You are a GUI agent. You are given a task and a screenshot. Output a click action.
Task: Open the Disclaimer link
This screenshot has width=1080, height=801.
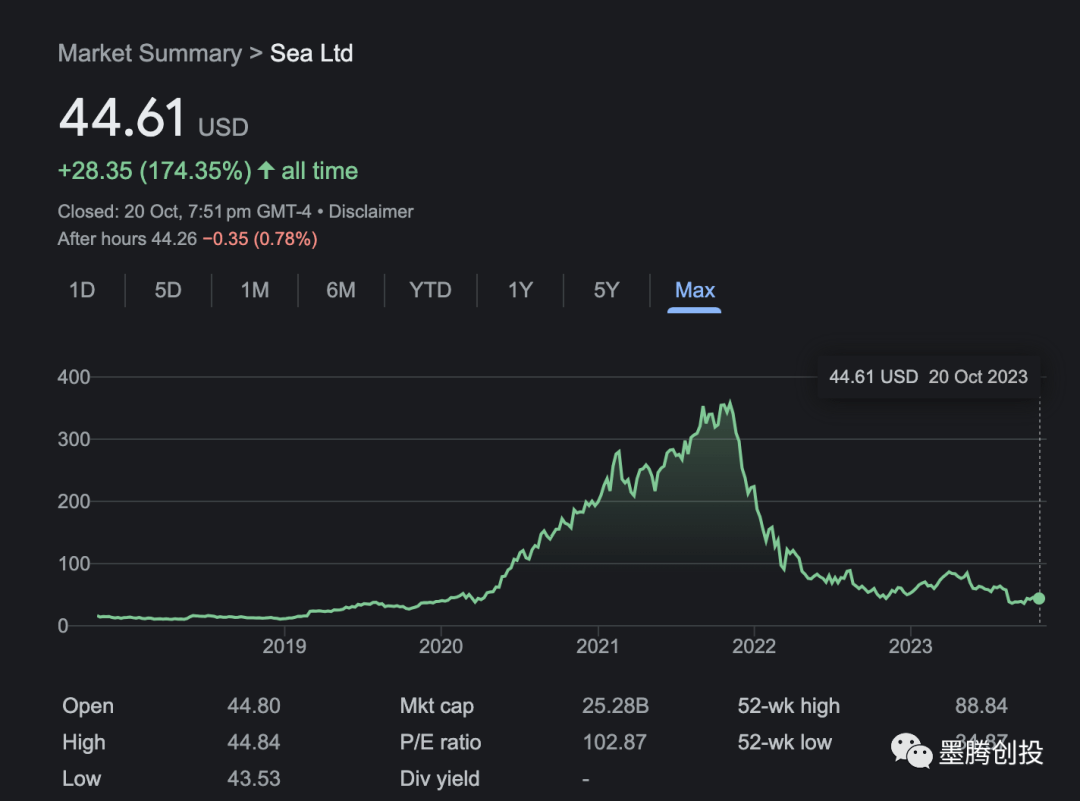point(371,211)
